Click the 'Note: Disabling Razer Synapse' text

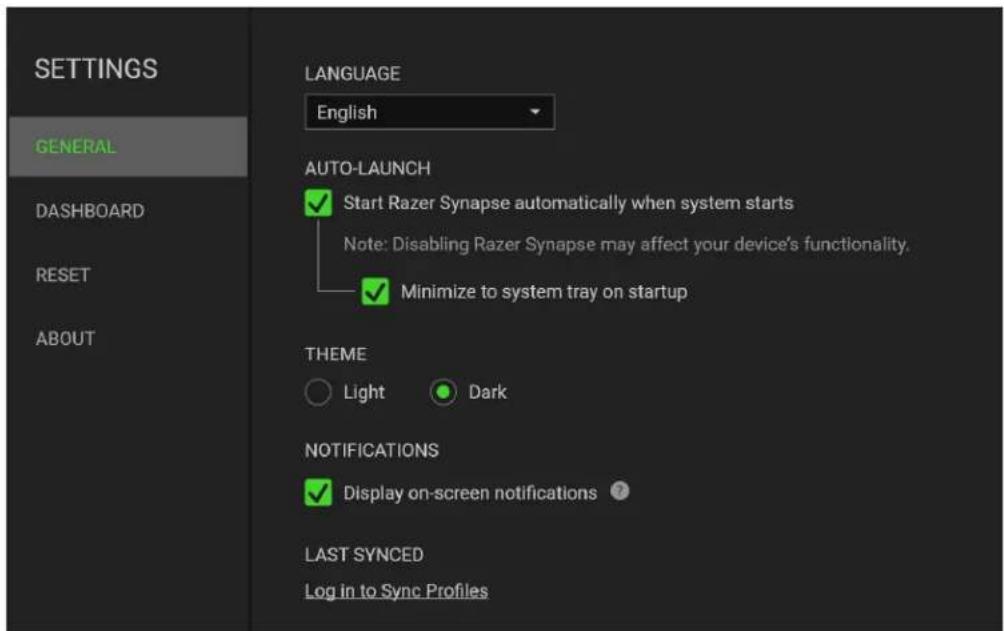click(x=626, y=244)
